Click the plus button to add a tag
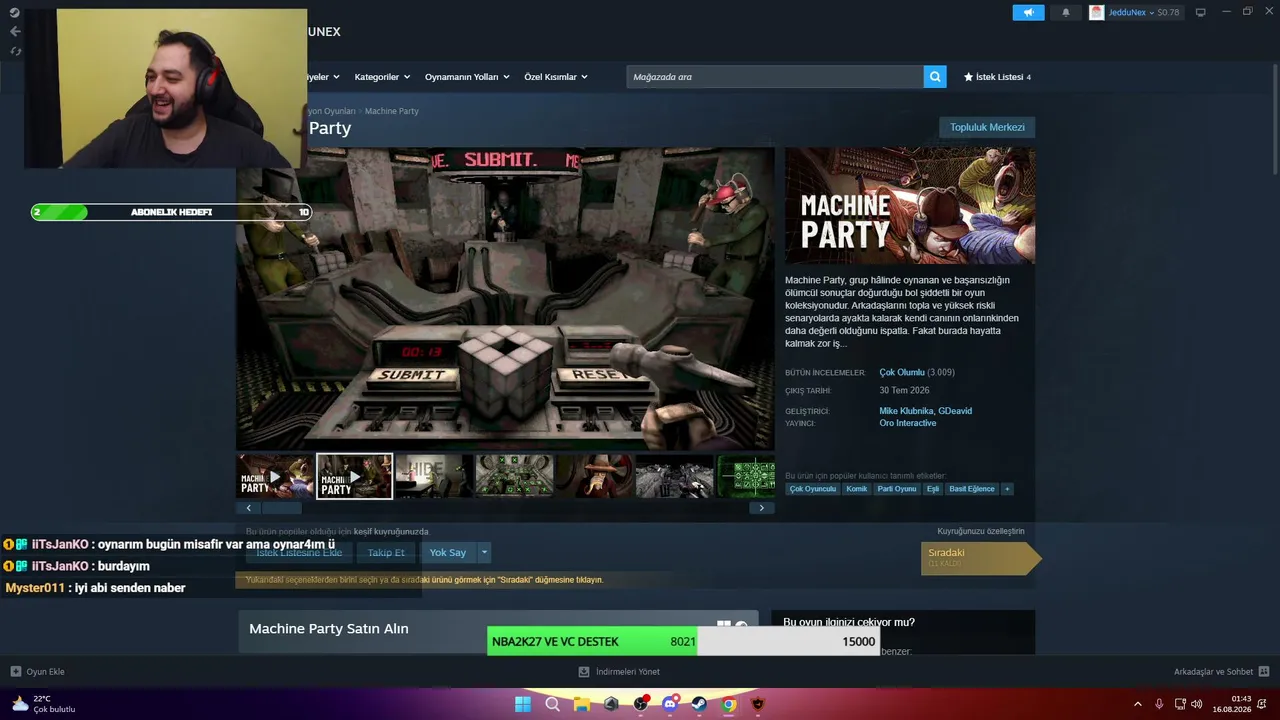Screen dimensions: 1280x720 1007,489
